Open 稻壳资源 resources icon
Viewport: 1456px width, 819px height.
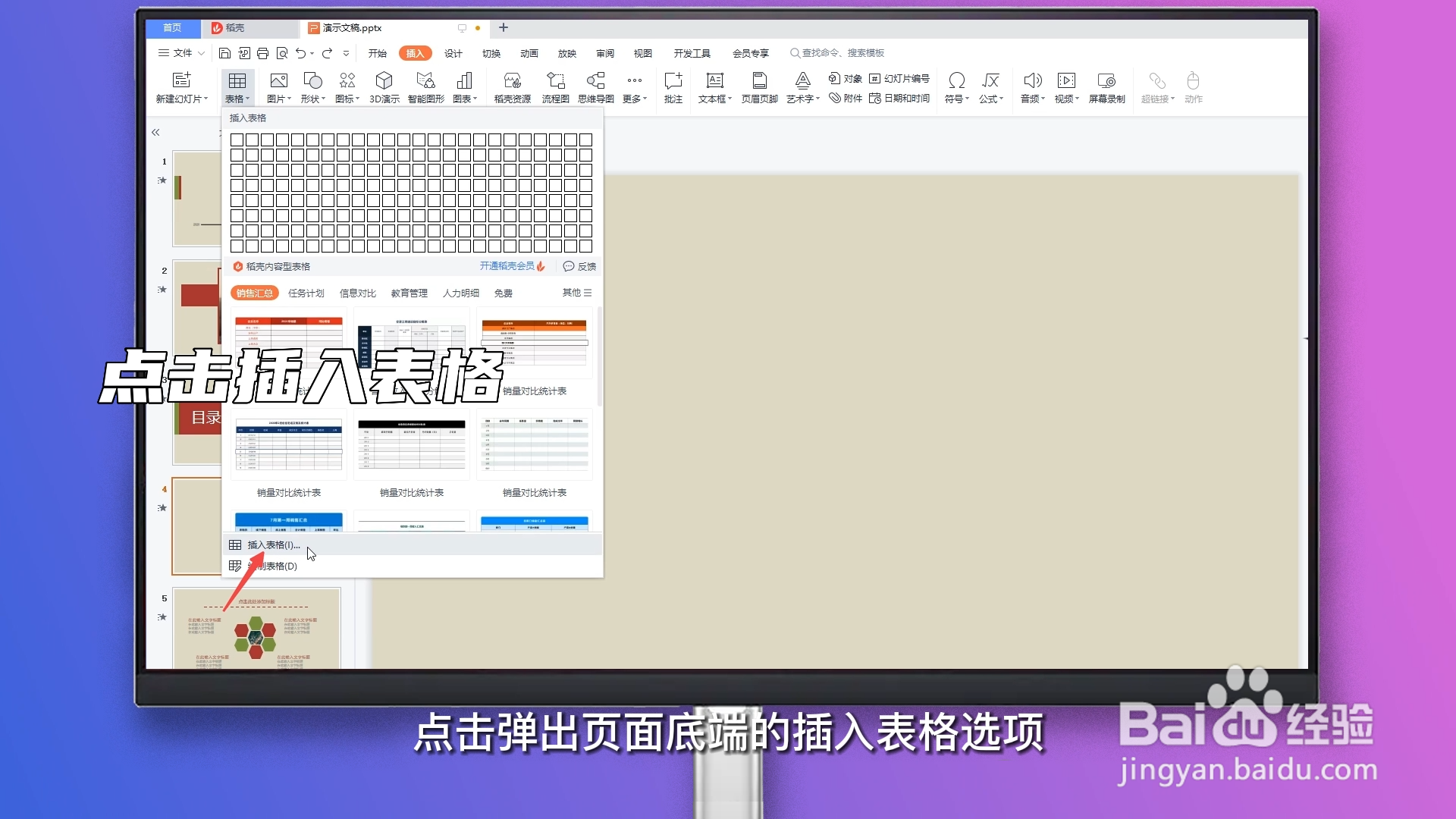(x=513, y=81)
